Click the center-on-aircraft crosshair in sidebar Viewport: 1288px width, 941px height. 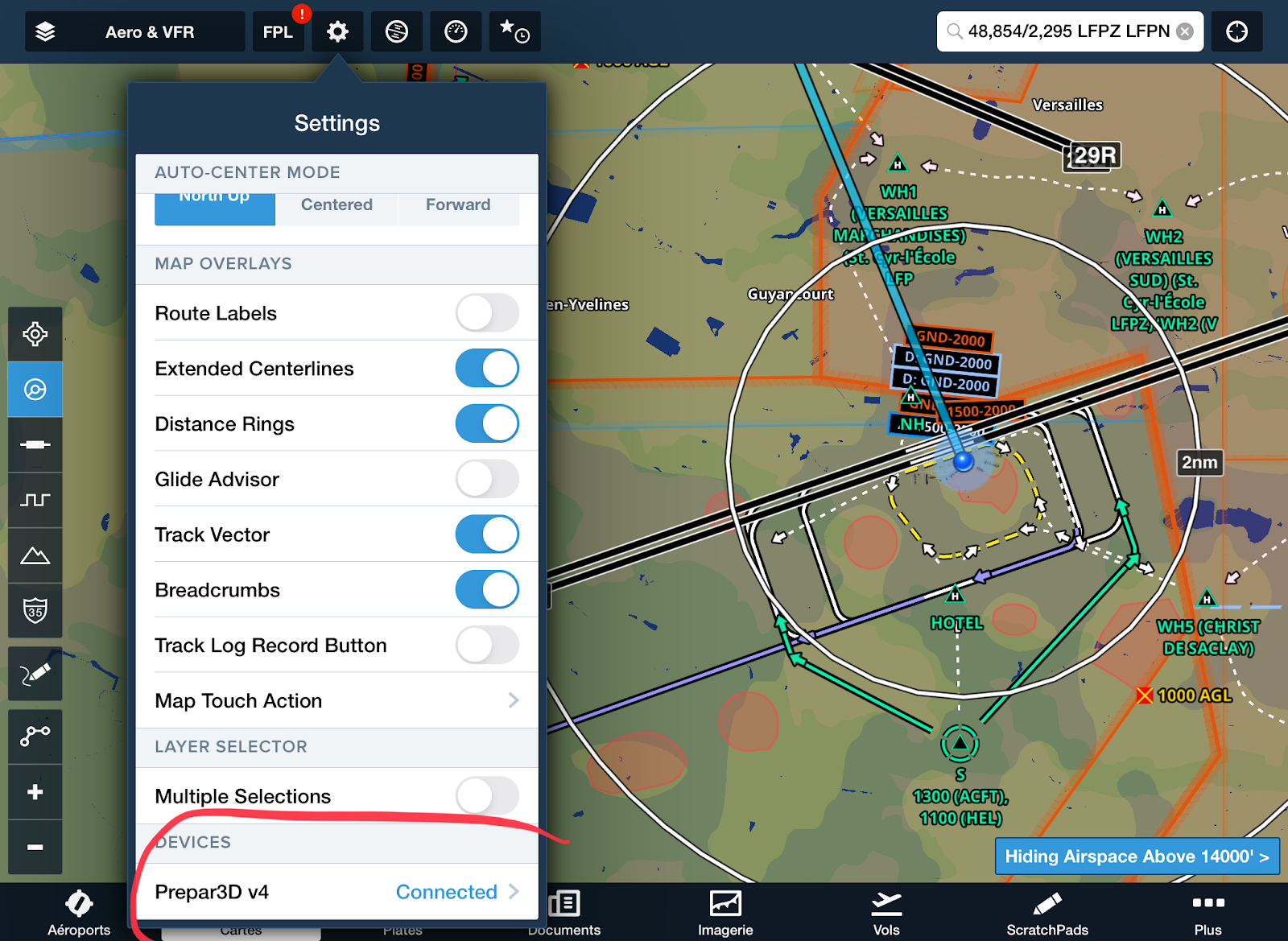coord(35,332)
